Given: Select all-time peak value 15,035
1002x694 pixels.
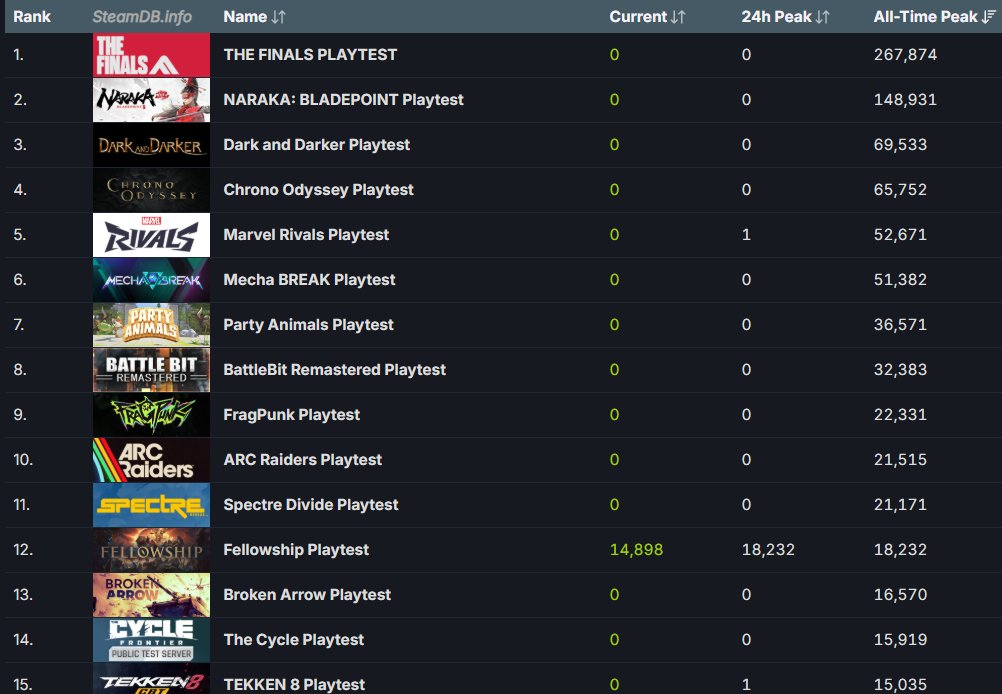Looking at the screenshot, I should pyautogui.click(x=900, y=685).
